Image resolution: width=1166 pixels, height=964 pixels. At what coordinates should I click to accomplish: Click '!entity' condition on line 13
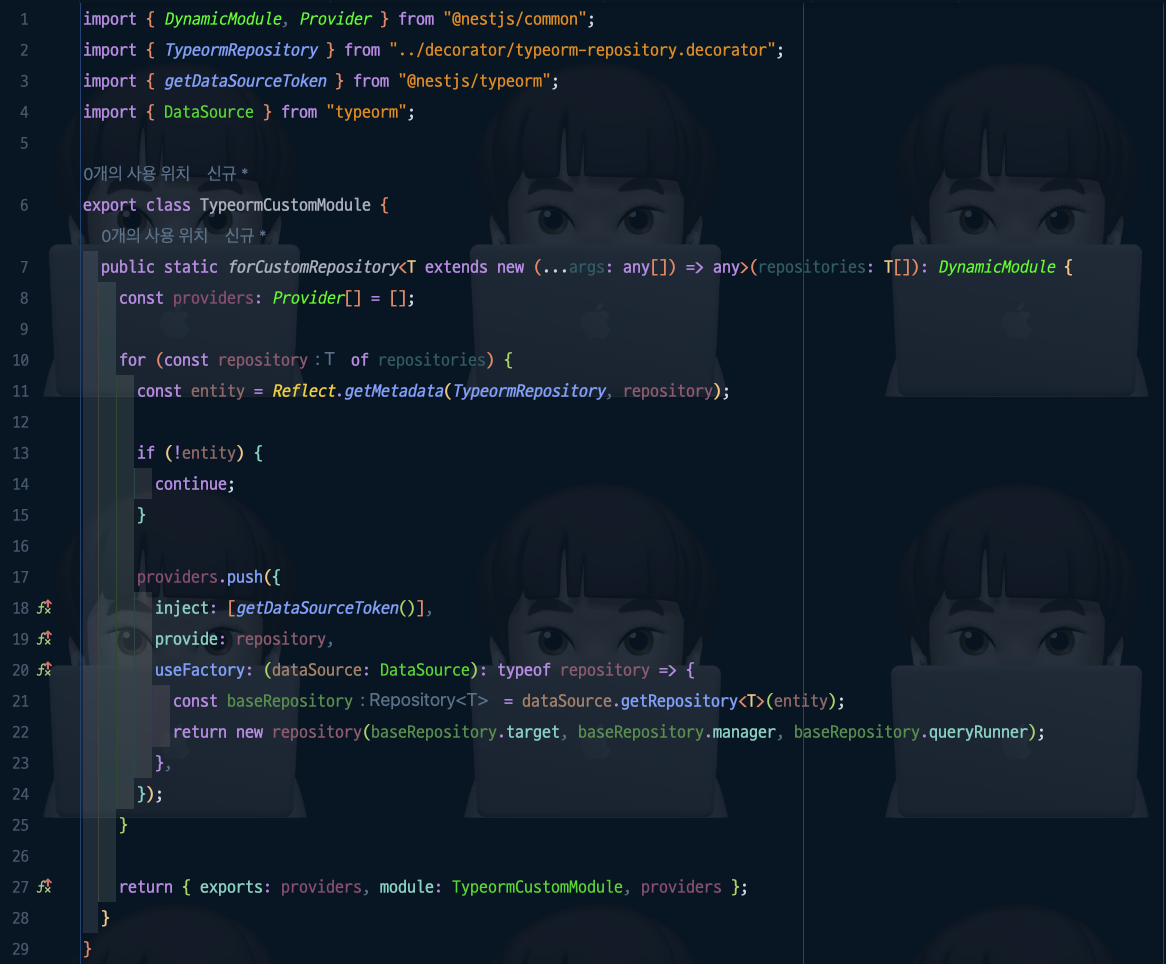(x=204, y=453)
